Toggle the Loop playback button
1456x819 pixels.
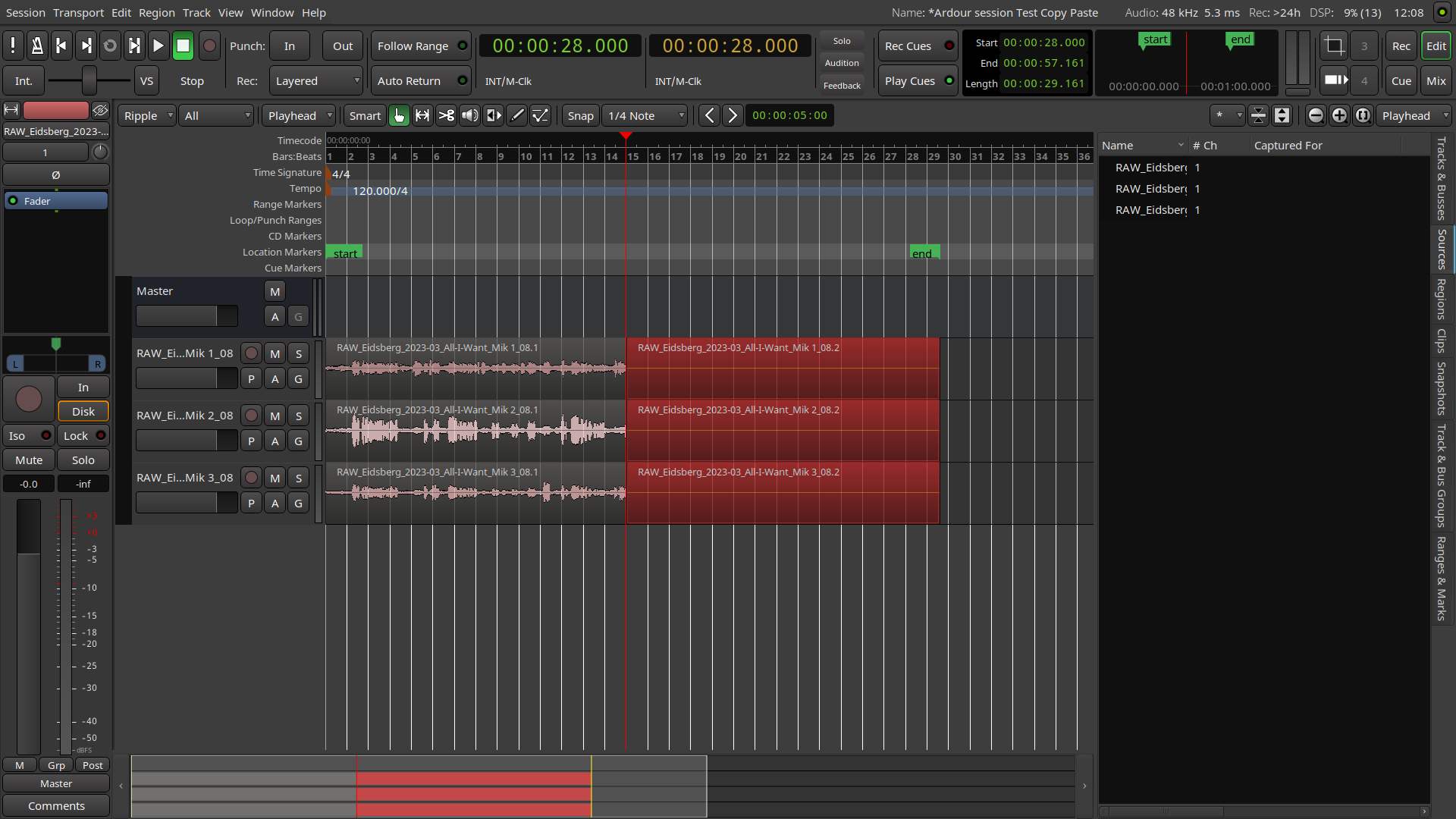[x=110, y=46]
